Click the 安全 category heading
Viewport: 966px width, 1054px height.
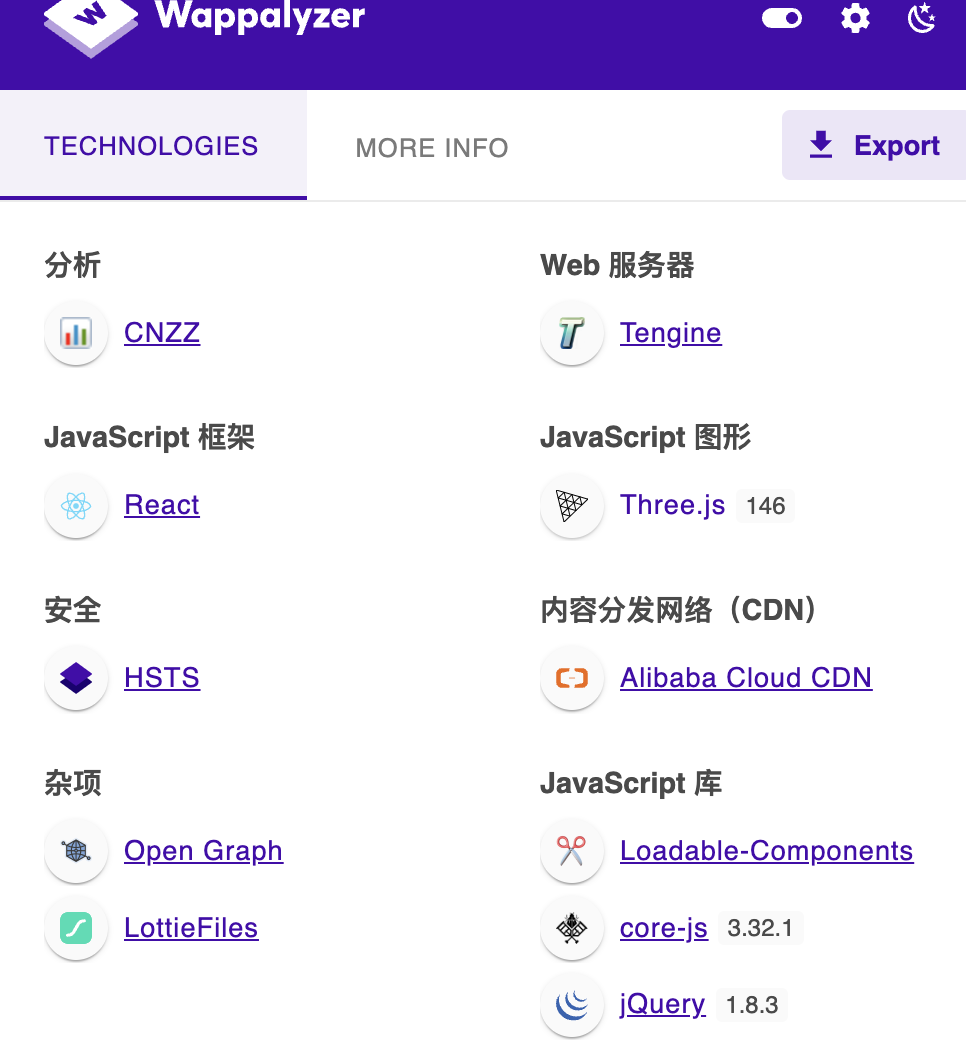click(73, 610)
